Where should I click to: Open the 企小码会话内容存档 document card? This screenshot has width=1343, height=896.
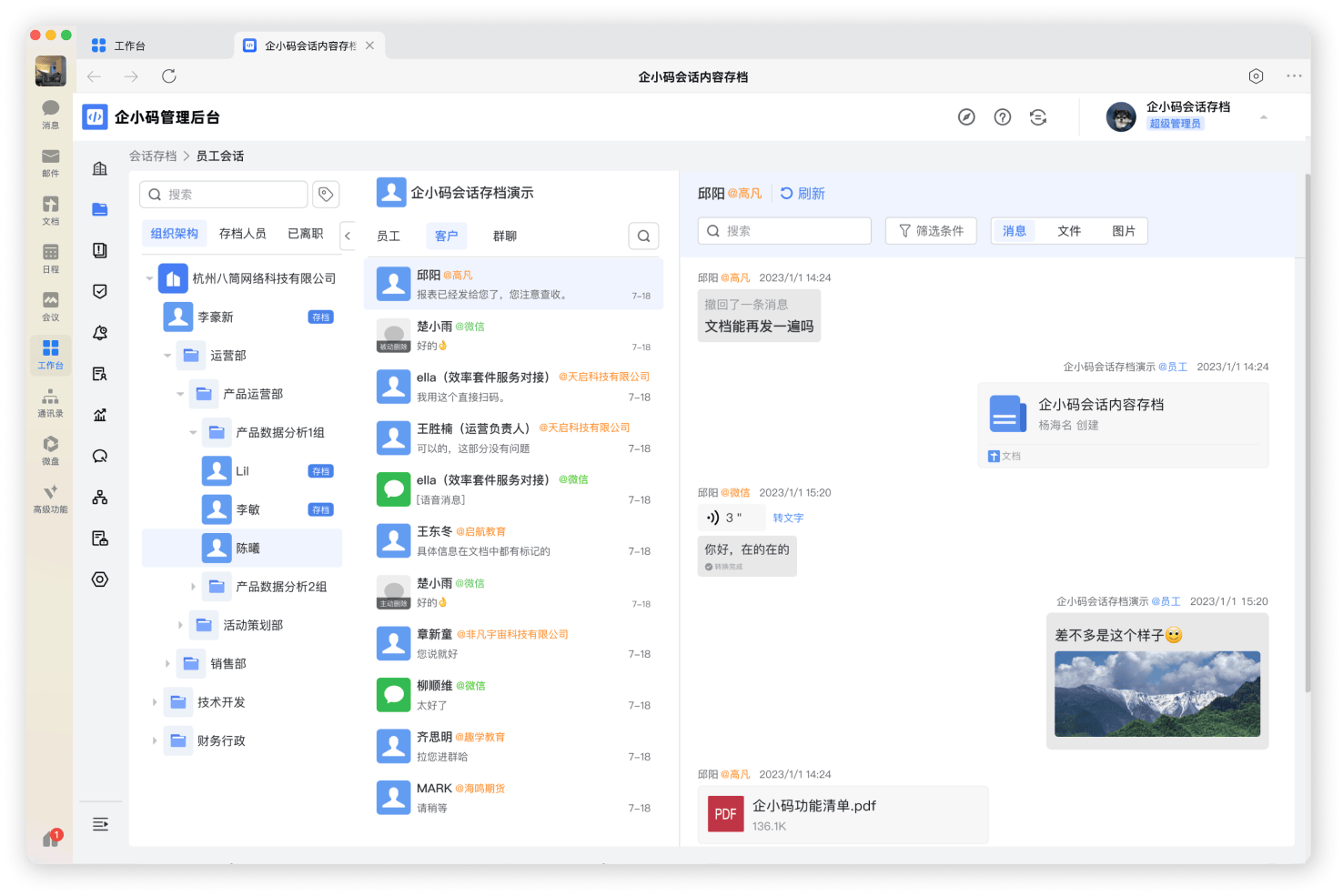tap(1123, 425)
